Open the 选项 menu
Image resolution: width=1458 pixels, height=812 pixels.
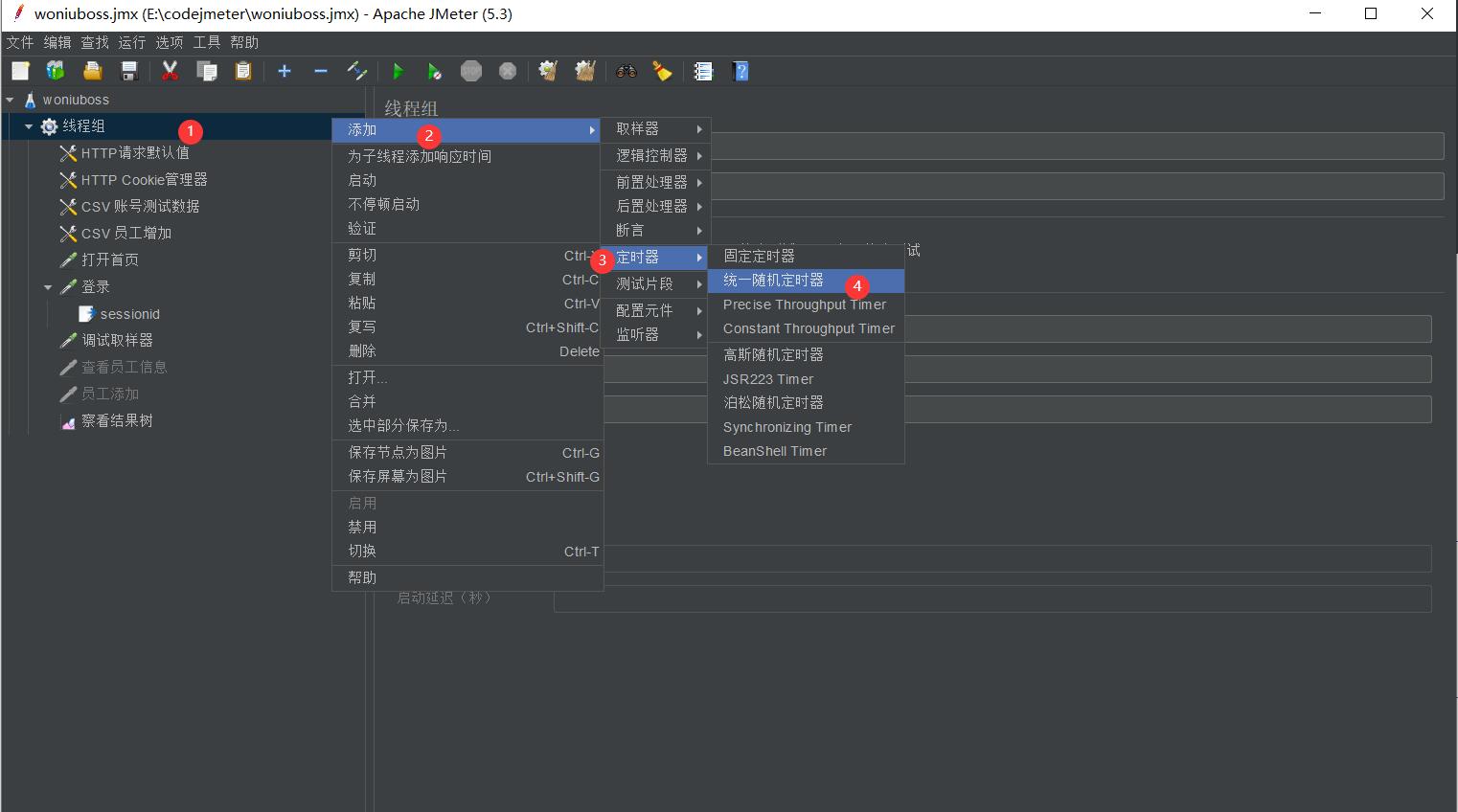tap(170, 42)
